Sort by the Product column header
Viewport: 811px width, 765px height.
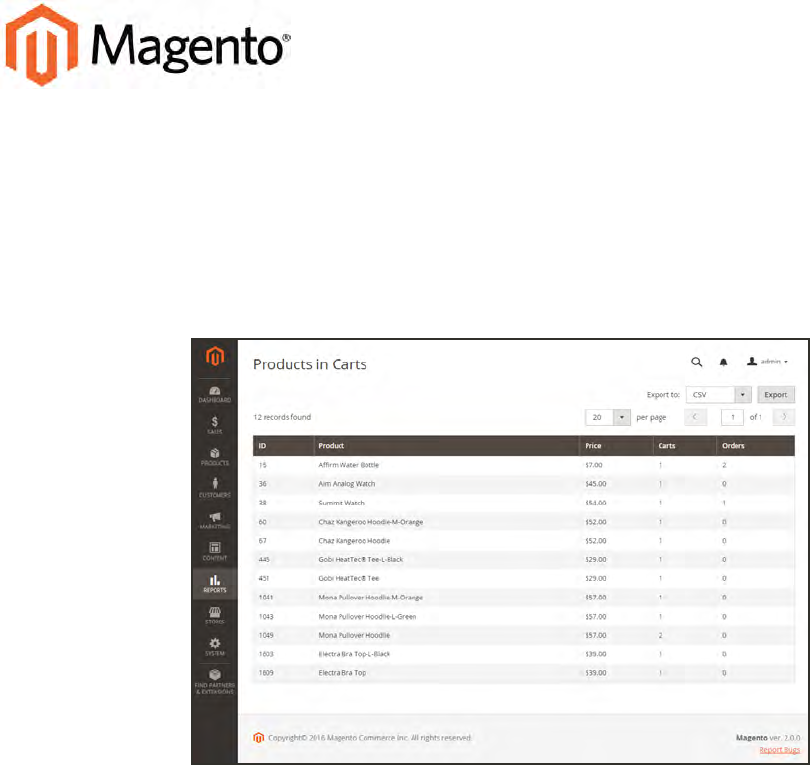click(x=446, y=446)
